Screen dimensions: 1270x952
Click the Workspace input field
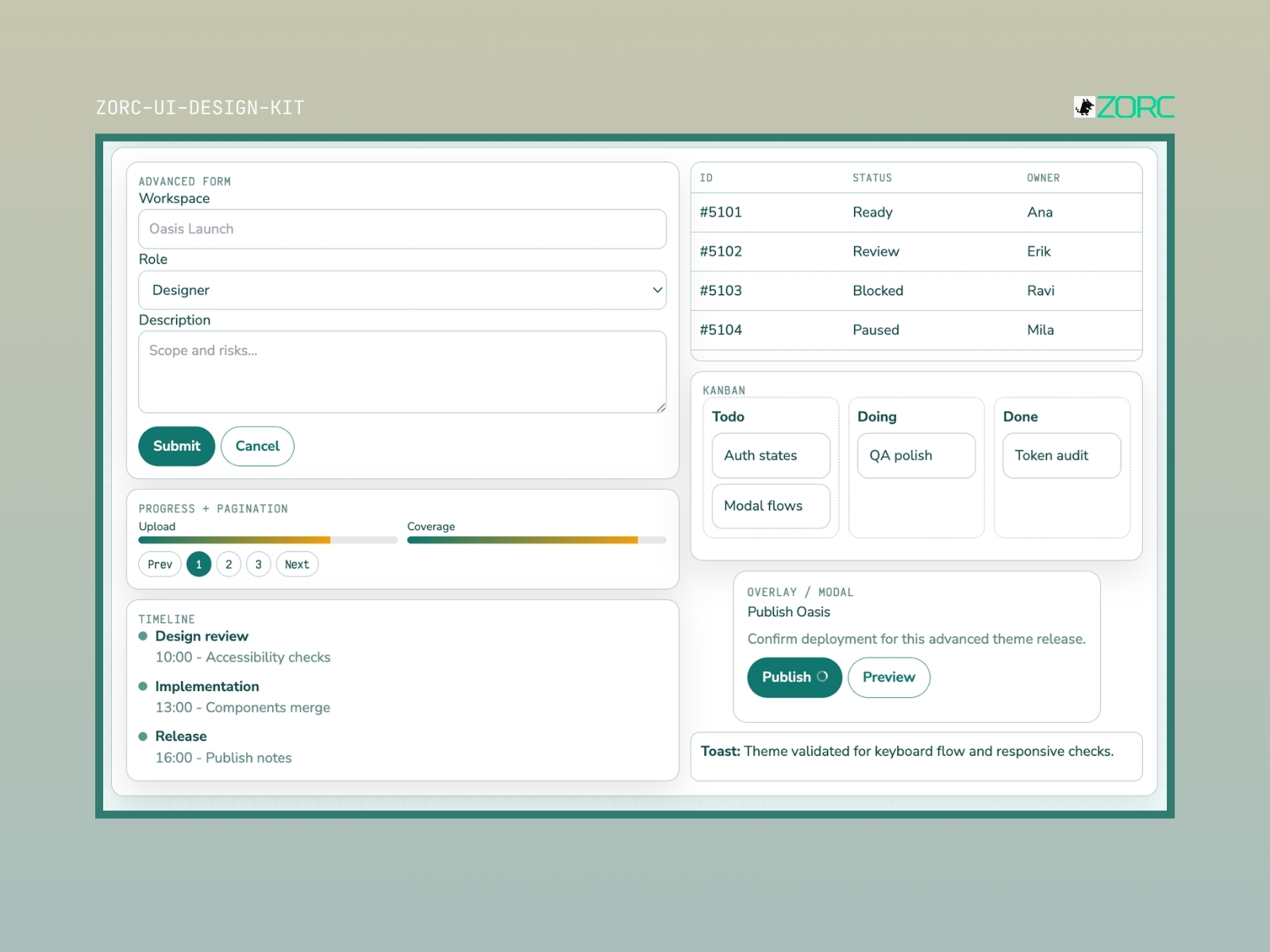[402, 229]
